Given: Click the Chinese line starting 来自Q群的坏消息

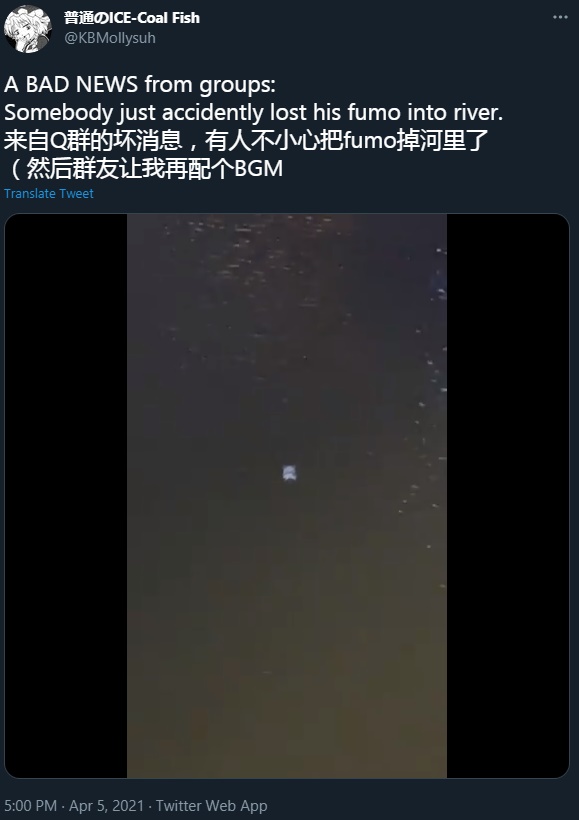Looking at the screenshot, I should [x=246, y=140].
